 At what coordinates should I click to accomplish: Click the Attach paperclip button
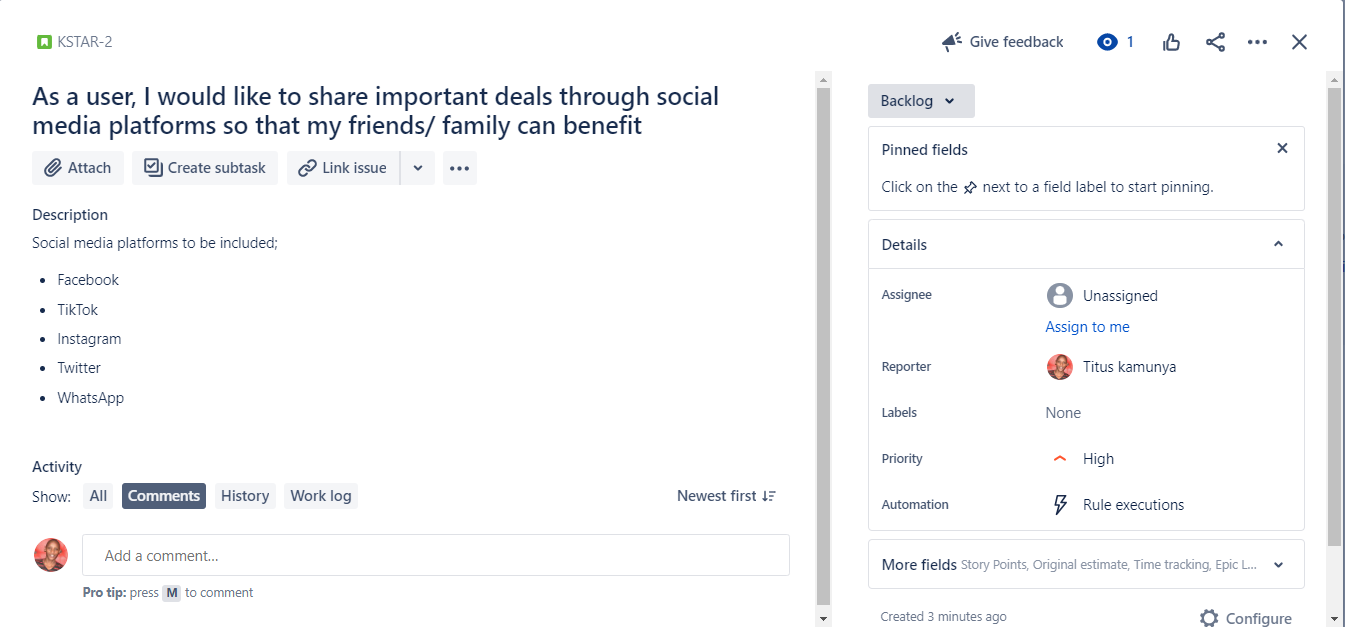tap(78, 168)
